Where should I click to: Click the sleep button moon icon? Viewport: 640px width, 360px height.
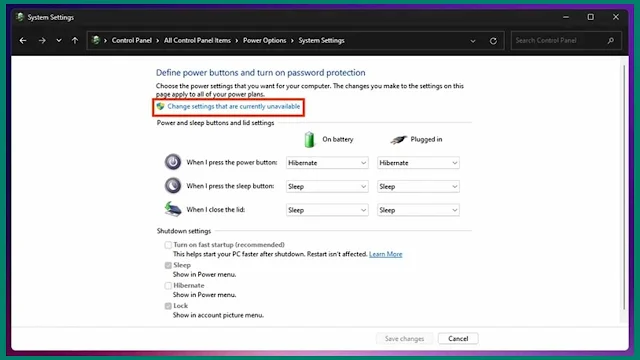tap(173, 185)
